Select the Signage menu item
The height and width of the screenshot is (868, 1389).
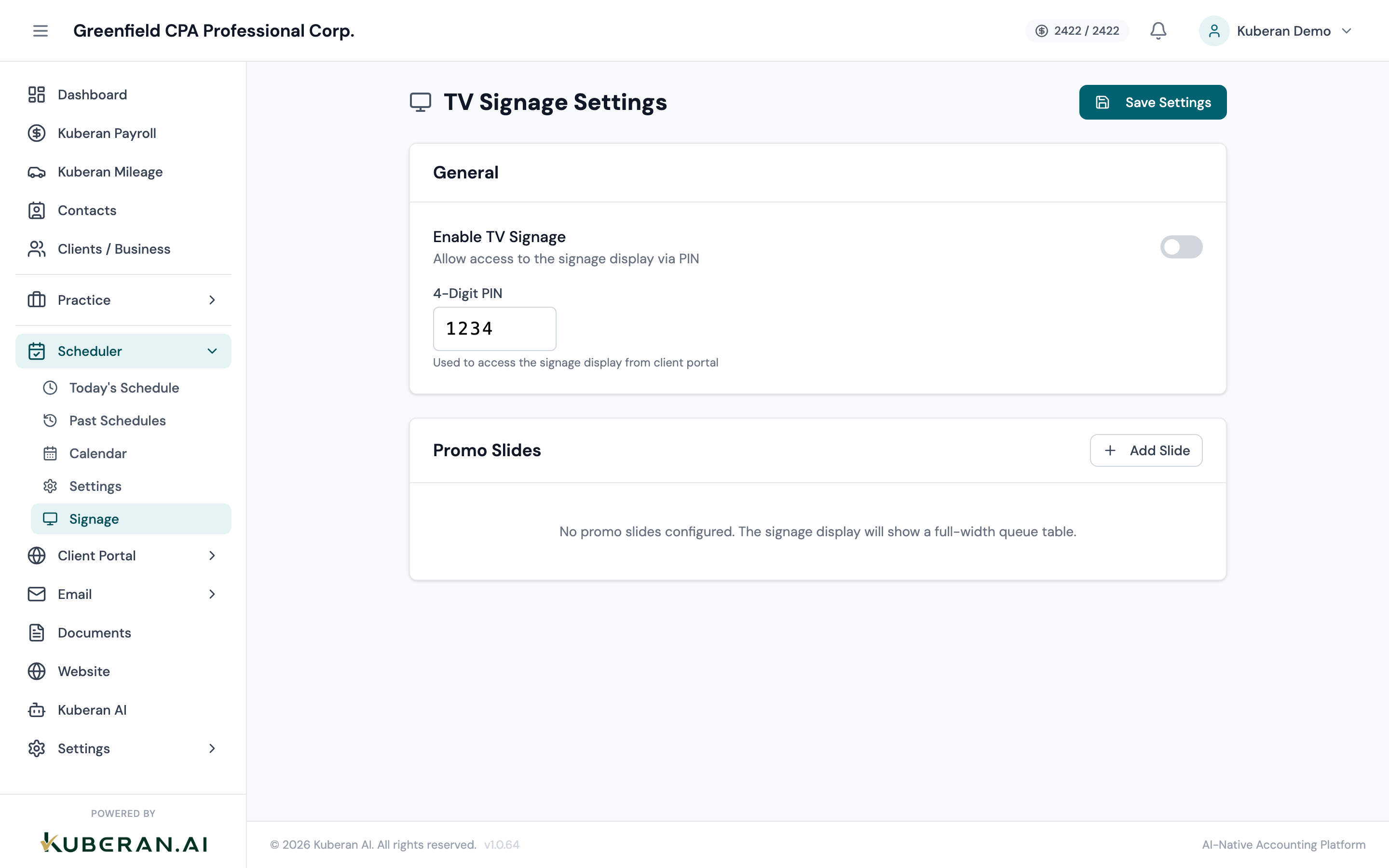point(131,519)
